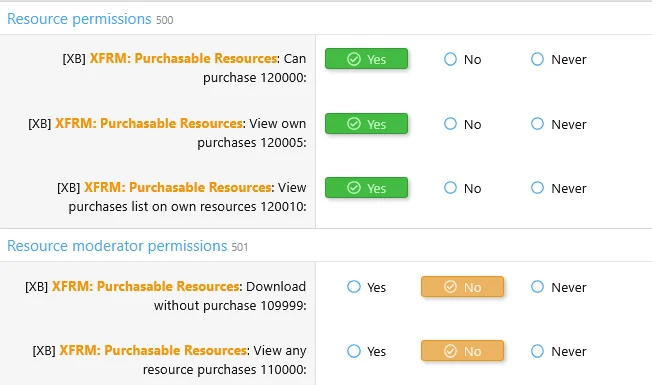Click Yes for View own purchases 120005
Image resolution: width=652 pixels, height=385 pixels.
pyautogui.click(x=366, y=124)
